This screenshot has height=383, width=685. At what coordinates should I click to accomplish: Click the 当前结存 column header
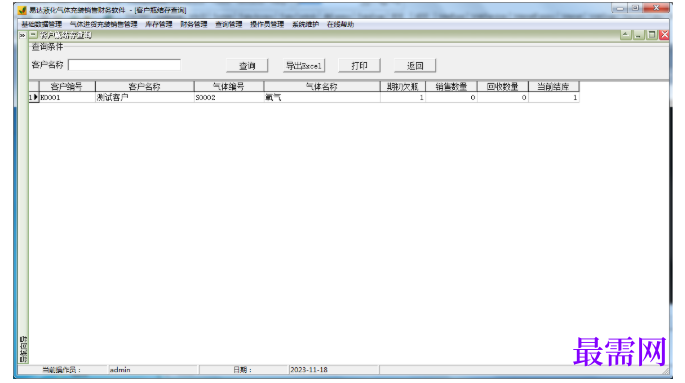[554, 86]
